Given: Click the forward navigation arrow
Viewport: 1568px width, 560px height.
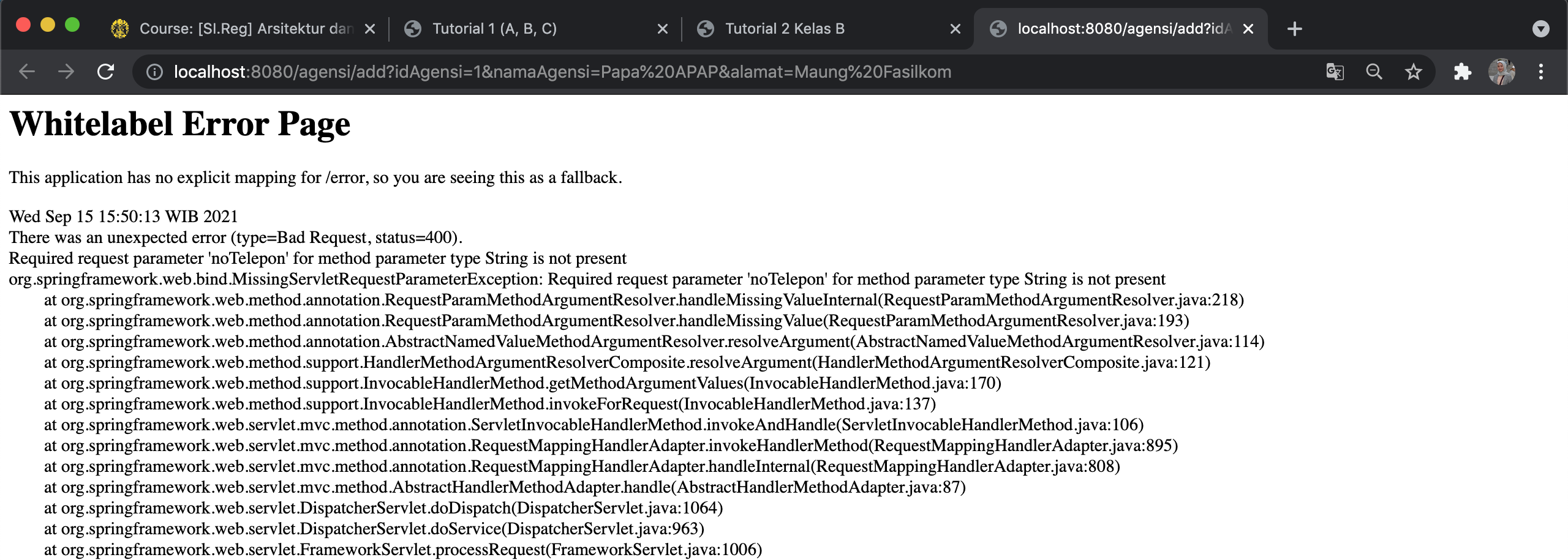Looking at the screenshot, I should coord(66,72).
